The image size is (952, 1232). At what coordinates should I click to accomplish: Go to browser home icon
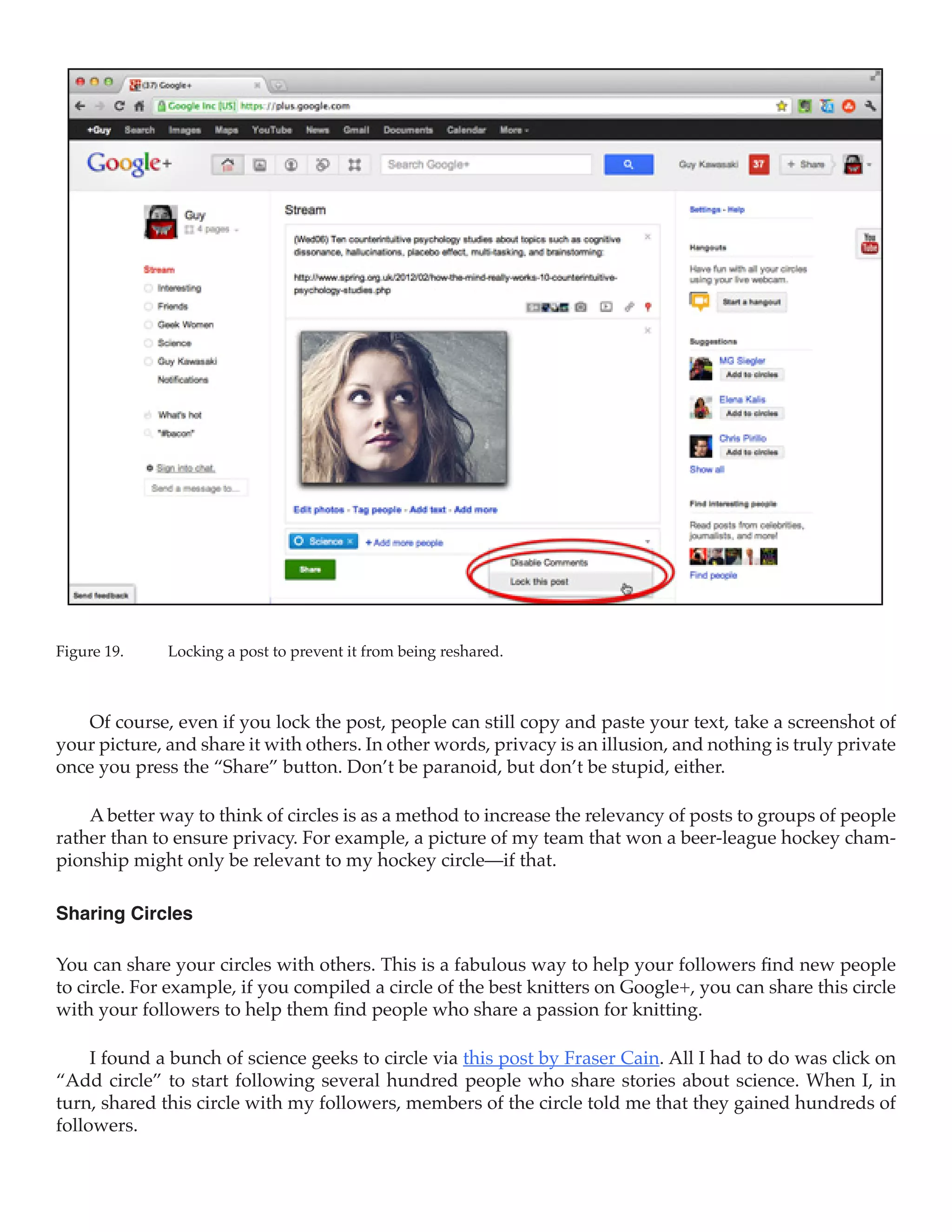(139, 106)
